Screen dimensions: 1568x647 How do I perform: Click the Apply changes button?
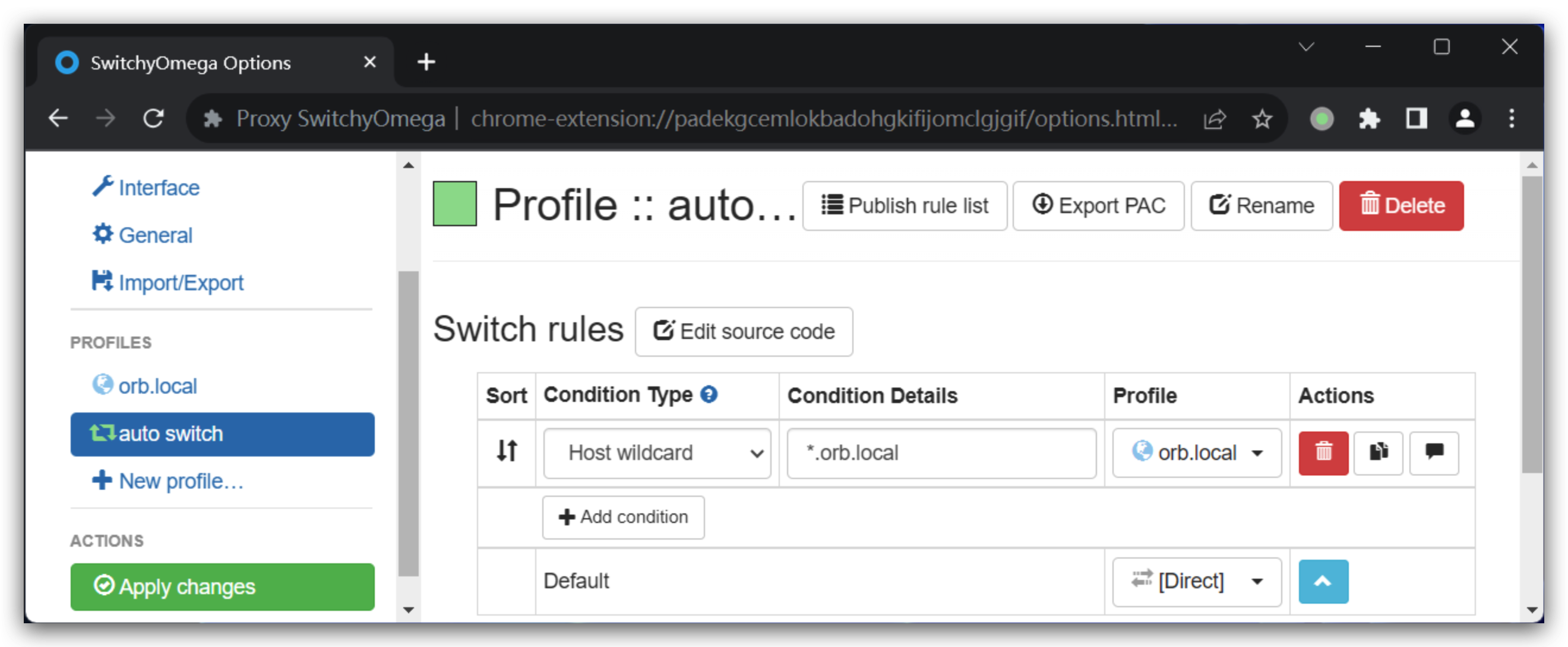(x=222, y=587)
